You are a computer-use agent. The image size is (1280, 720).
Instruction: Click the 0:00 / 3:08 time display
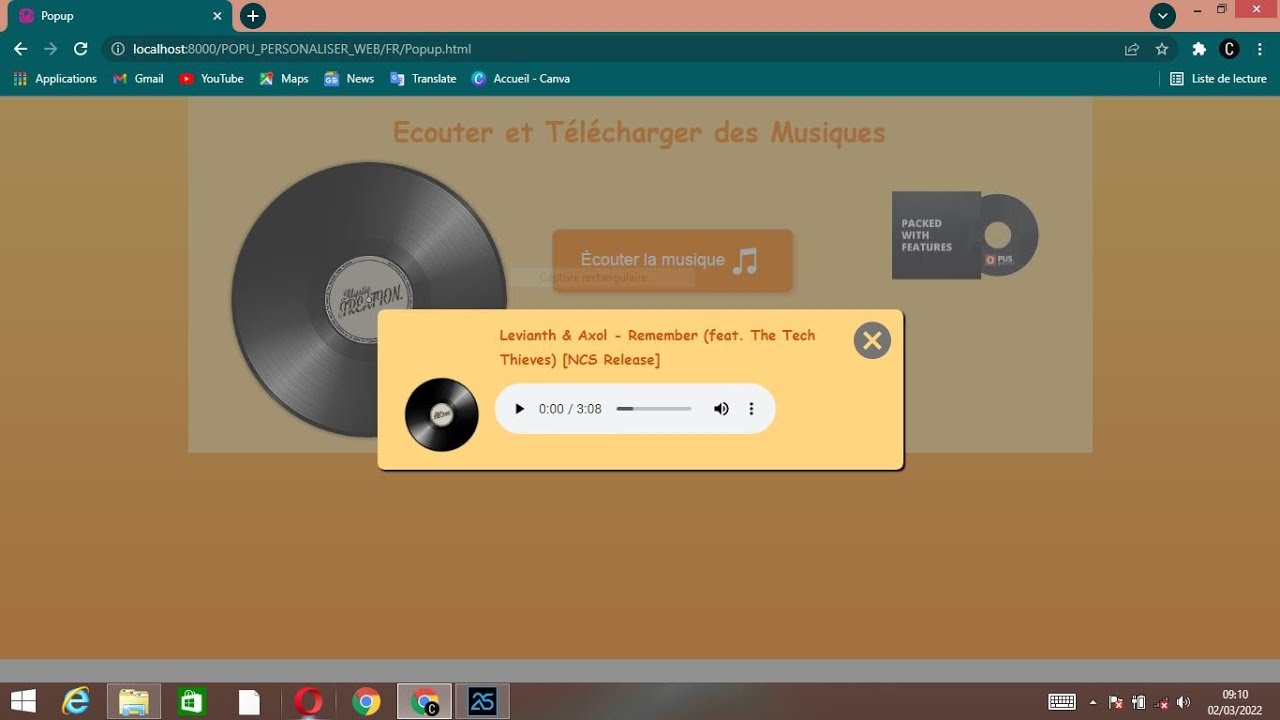point(570,409)
